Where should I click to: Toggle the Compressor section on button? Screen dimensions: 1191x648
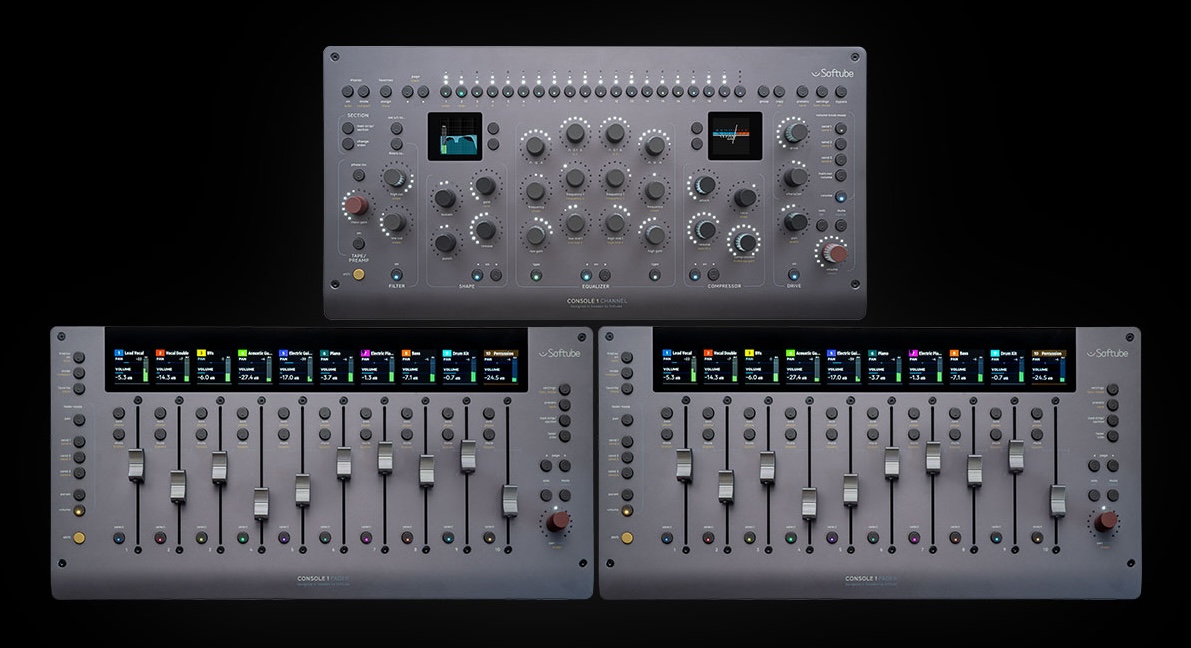pos(697,274)
